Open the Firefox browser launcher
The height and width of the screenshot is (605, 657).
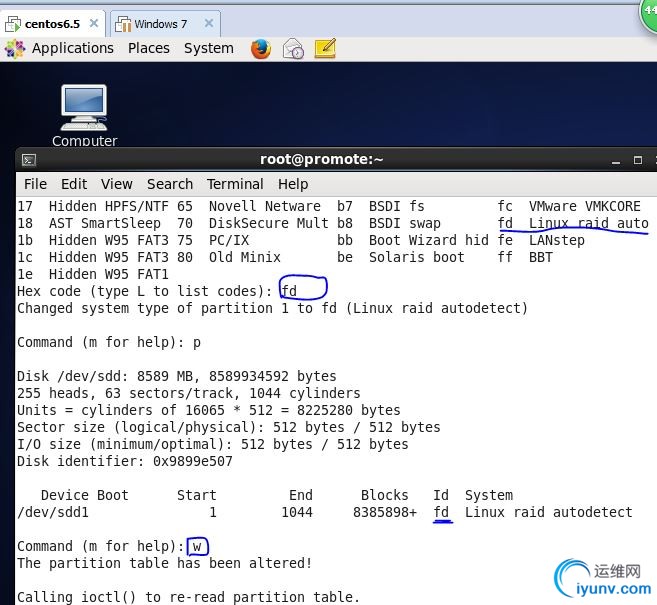[261, 49]
